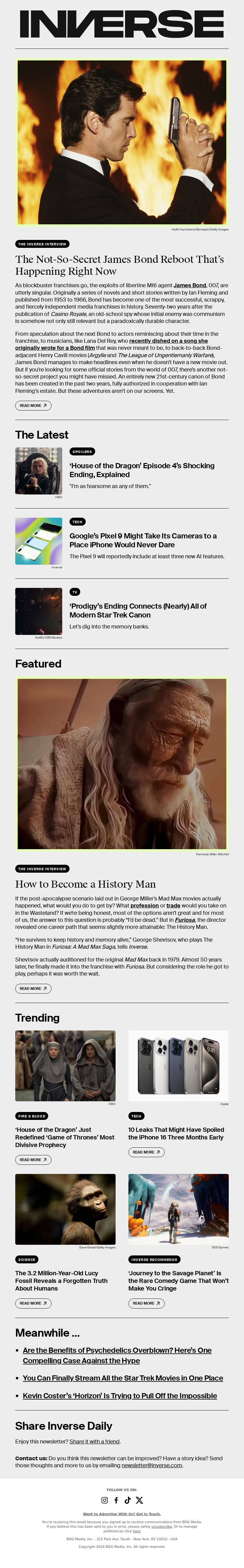
Task: Follow the 'James Bond' link in first paragraph
Action: tap(190, 285)
